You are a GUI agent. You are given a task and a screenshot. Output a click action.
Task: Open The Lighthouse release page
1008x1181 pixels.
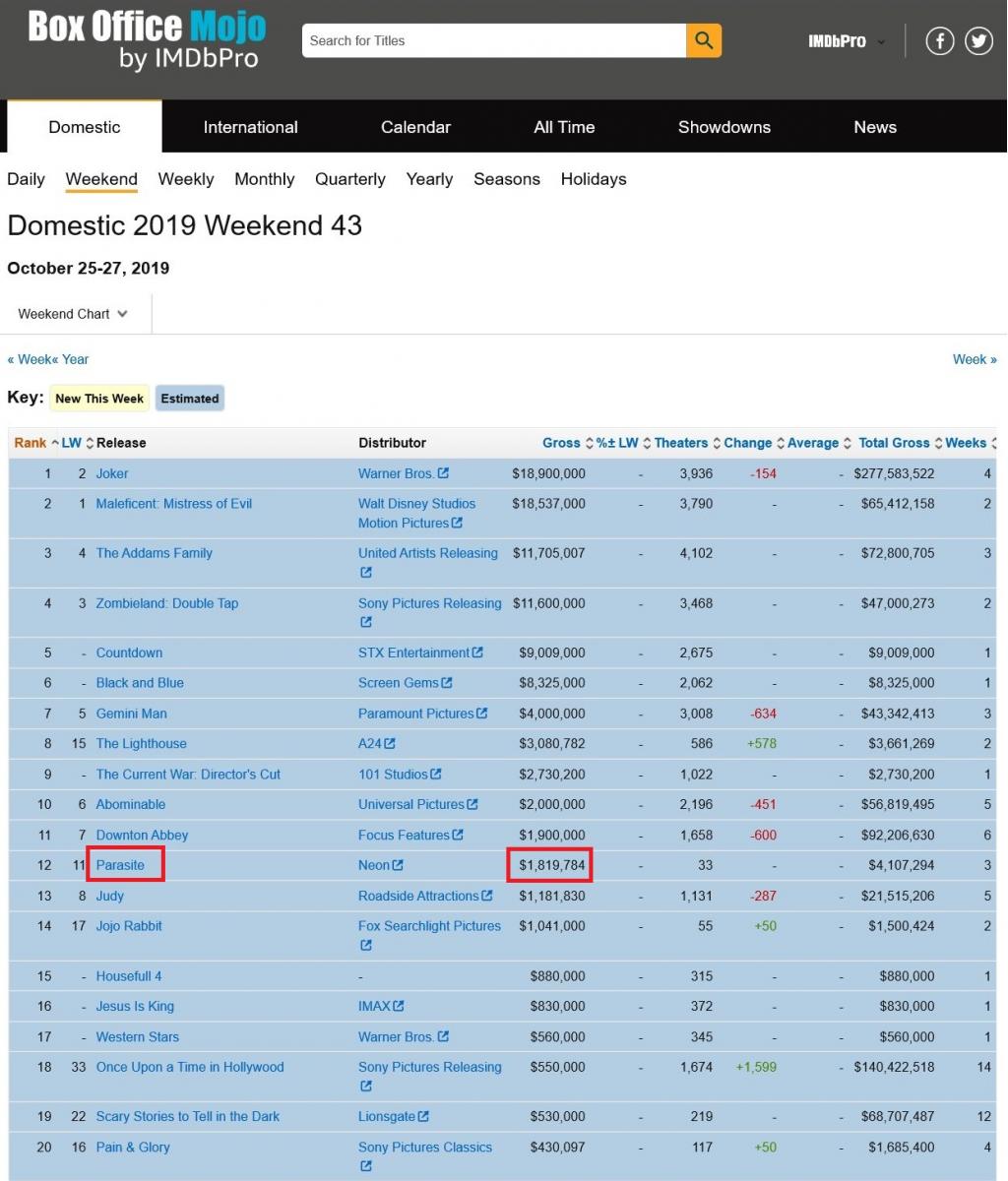coord(141,744)
